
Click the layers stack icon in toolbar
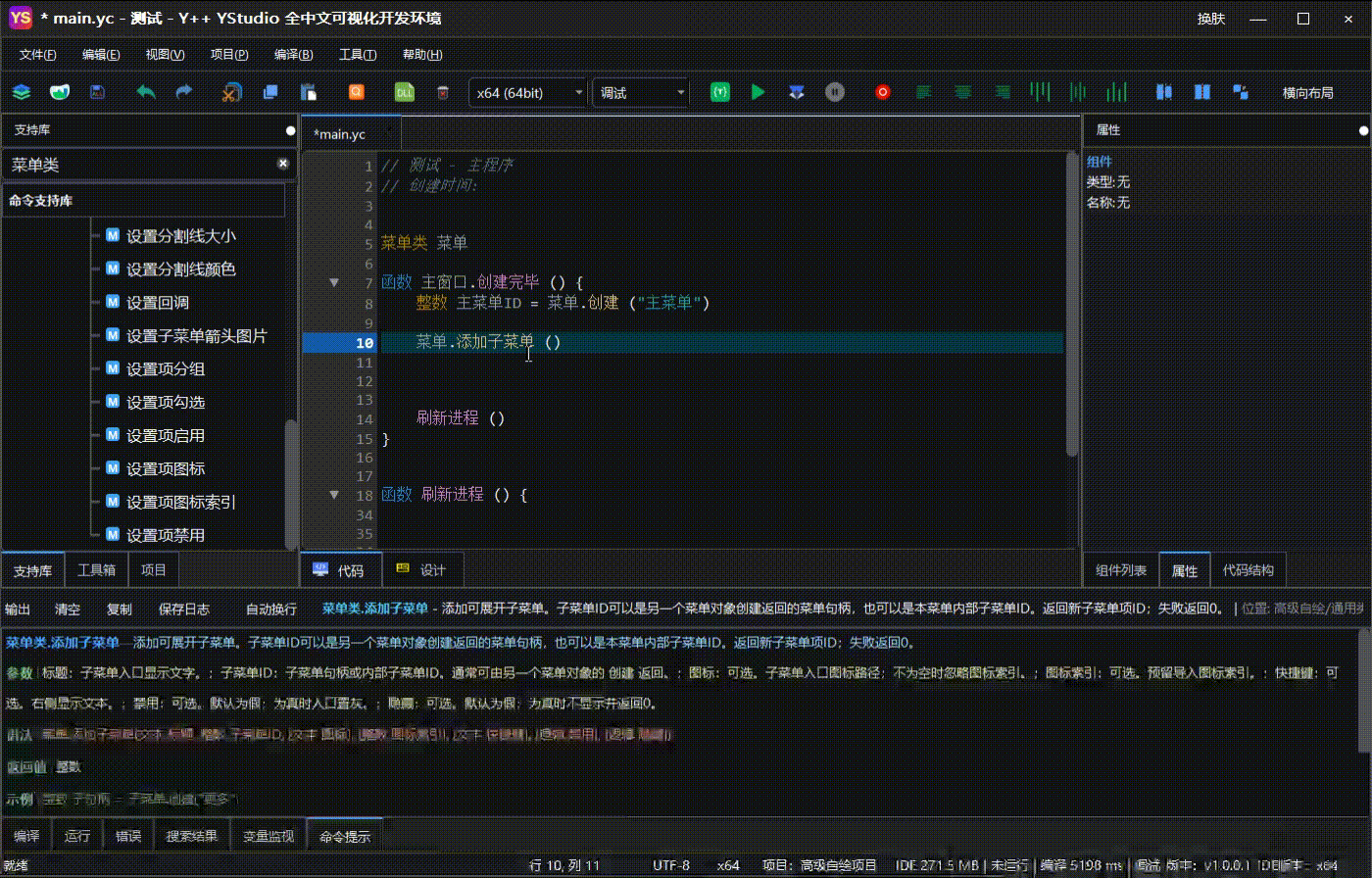(22, 92)
